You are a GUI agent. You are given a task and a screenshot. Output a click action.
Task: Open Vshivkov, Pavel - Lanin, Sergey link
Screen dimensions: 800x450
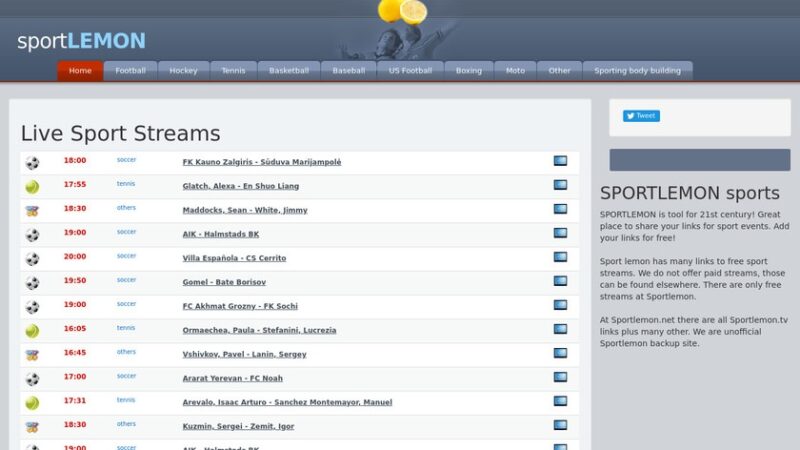point(244,354)
